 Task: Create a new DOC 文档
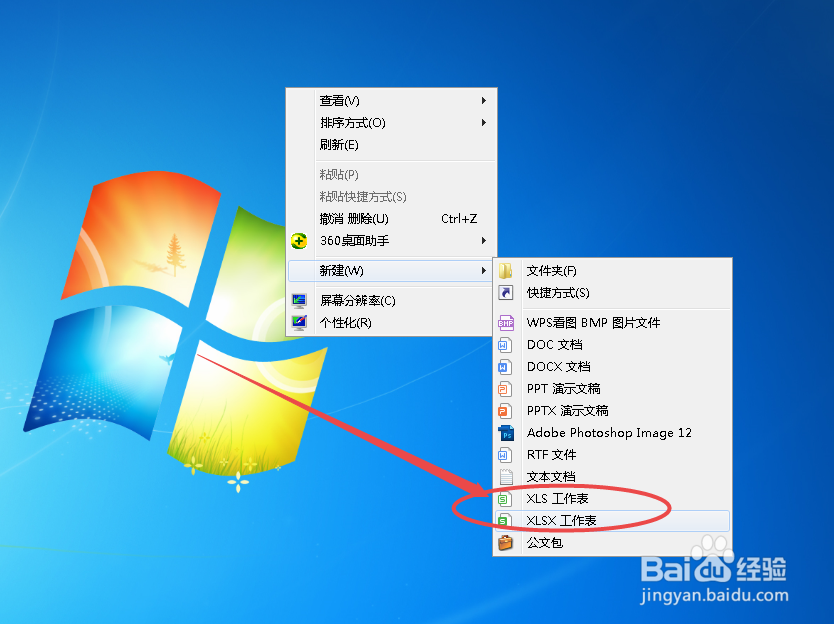pyautogui.click(x=612, y=345)
